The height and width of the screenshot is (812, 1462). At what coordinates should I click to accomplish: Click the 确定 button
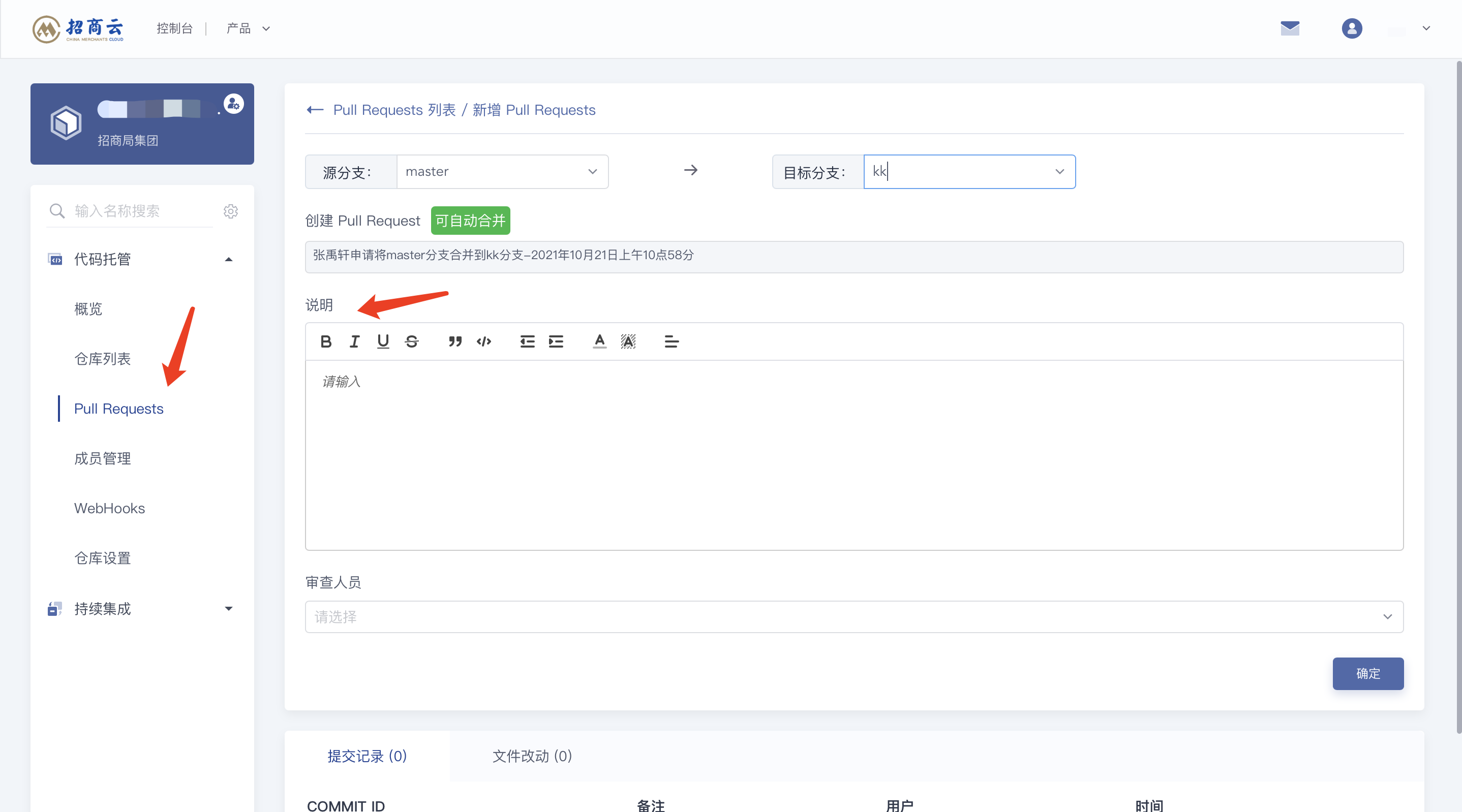(1368, 674)
